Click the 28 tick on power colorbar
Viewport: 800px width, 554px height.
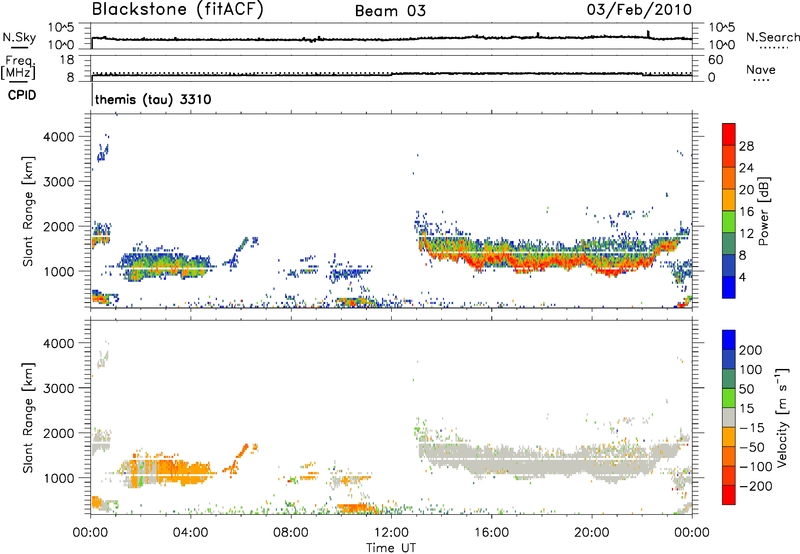(746, 146)
